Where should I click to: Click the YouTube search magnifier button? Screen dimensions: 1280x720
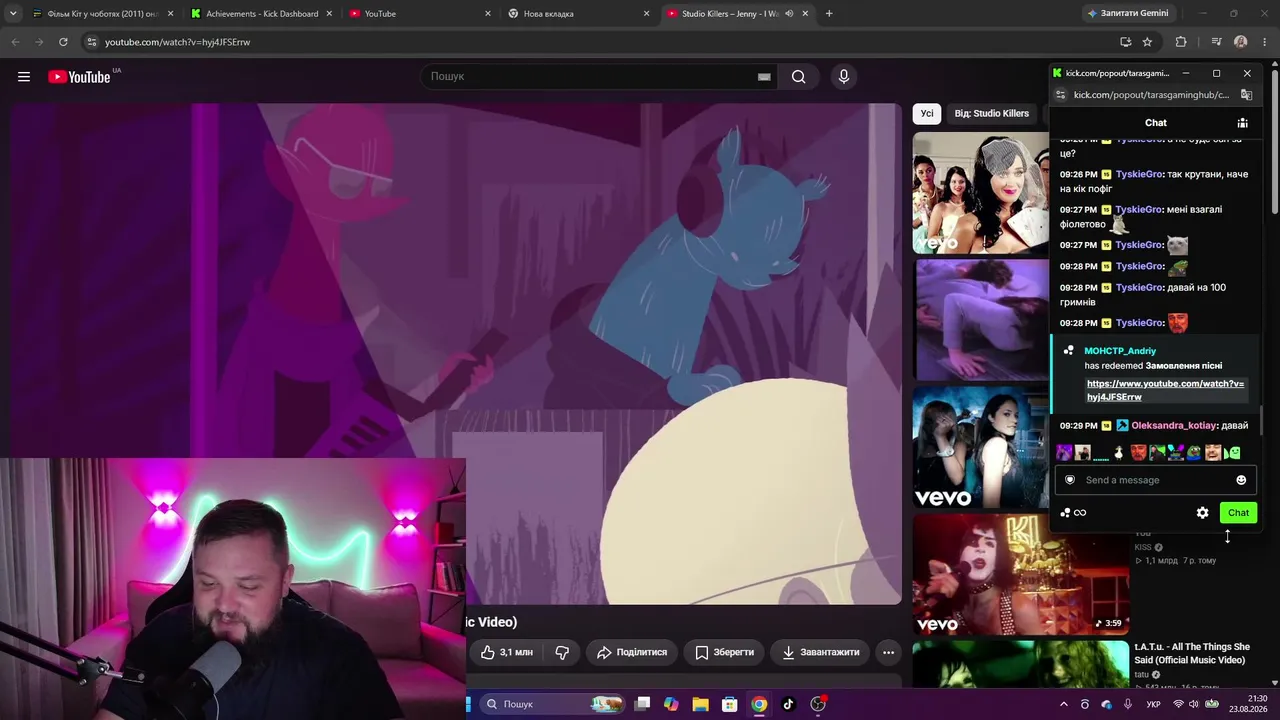pos(798,77)
